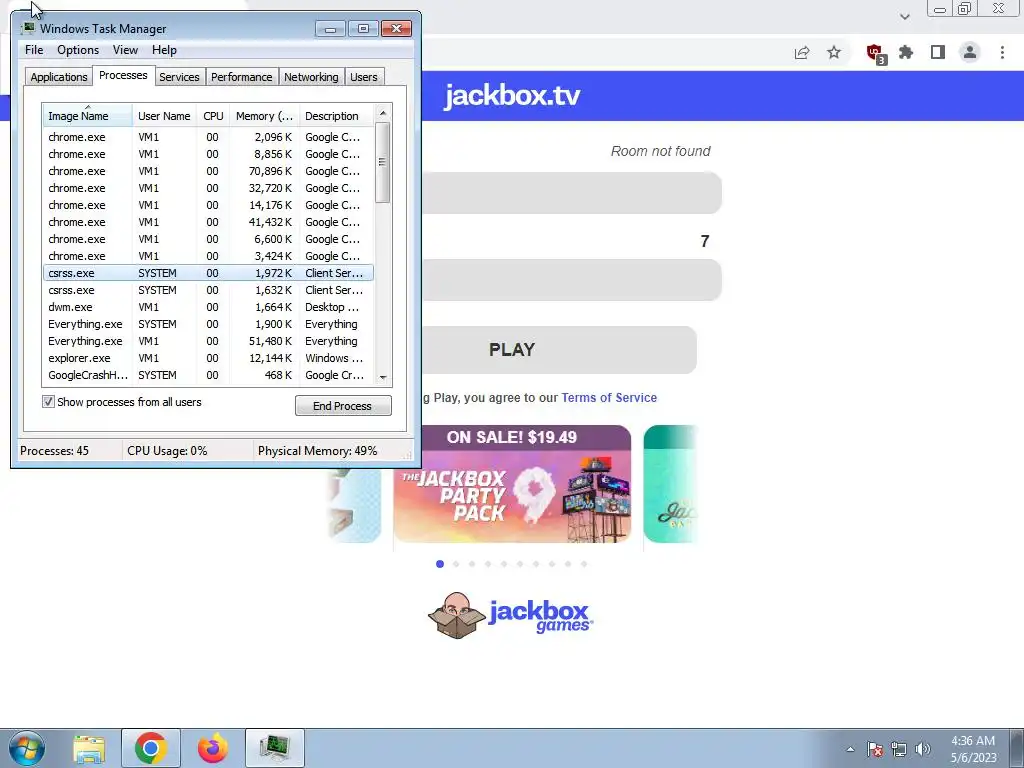Select the first carousel dot indicator
This screenshot has width=1024, height=768.
click(x=440, y=564)
